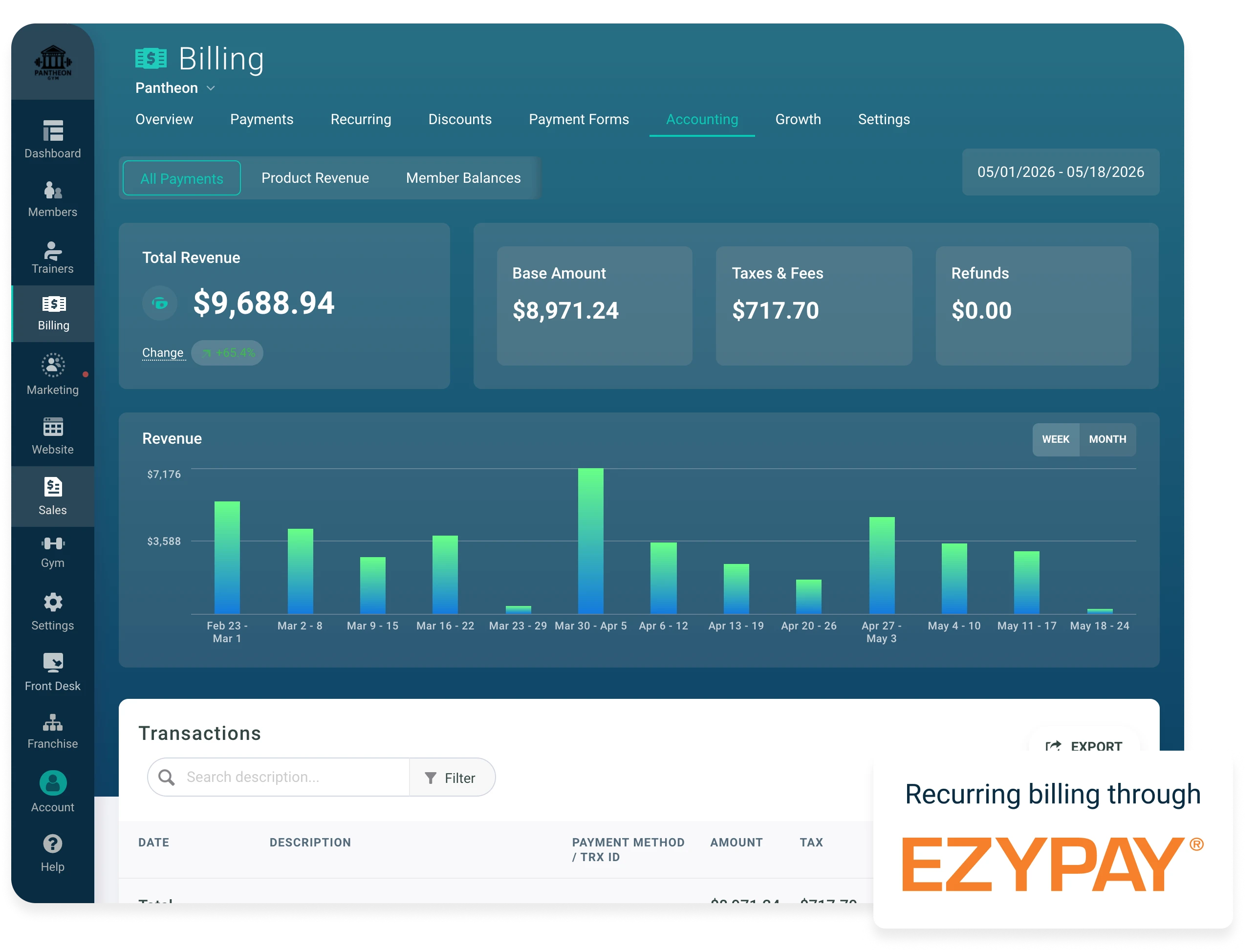Expand the Pantheon location dropdown
The width and height of the screenshot is (1257, 952).
coord(175,88)
